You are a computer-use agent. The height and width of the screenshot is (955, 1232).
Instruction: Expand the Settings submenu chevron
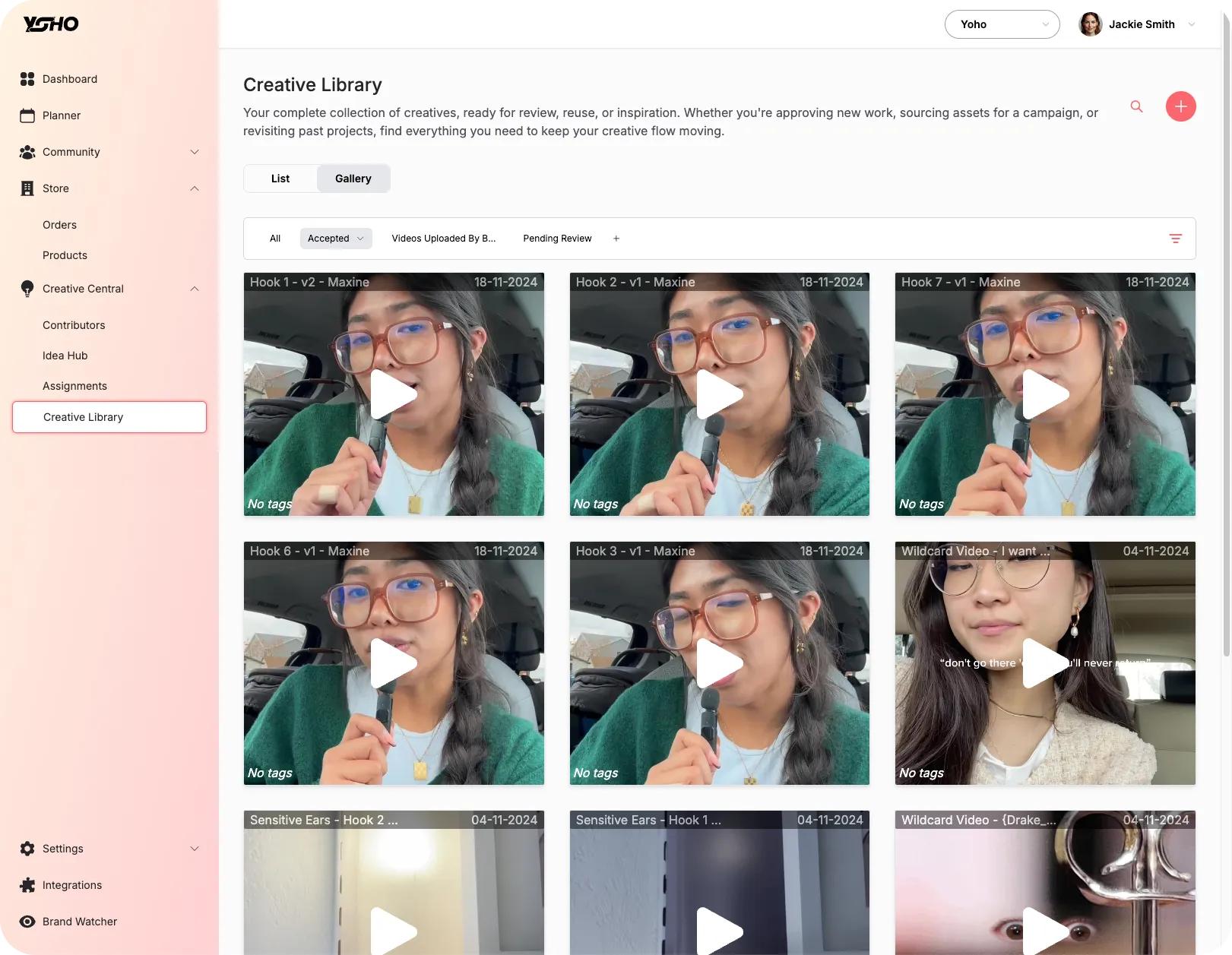pyautogui.click(x=195, y=849)
